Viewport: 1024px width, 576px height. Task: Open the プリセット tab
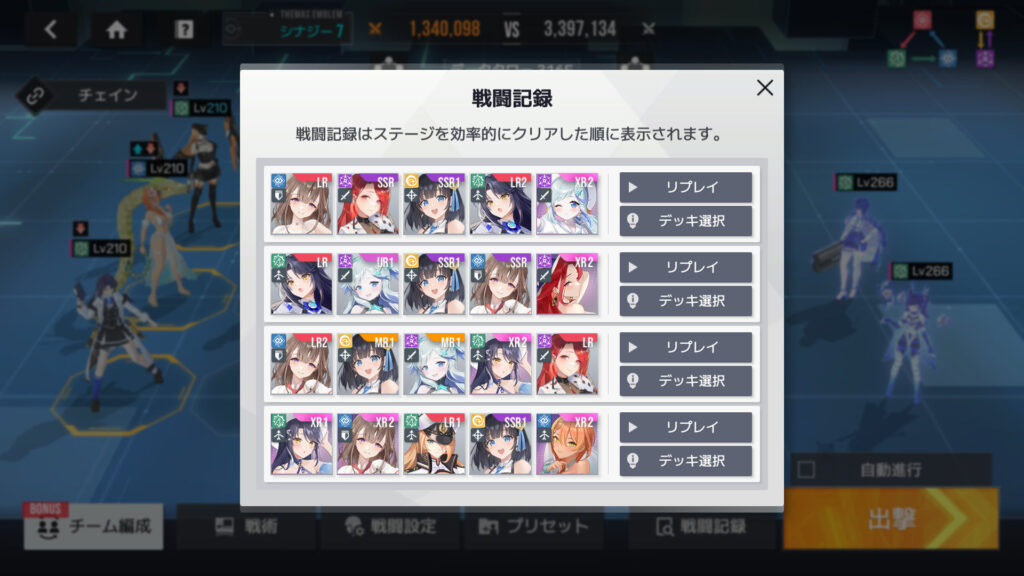coord(534,526)
